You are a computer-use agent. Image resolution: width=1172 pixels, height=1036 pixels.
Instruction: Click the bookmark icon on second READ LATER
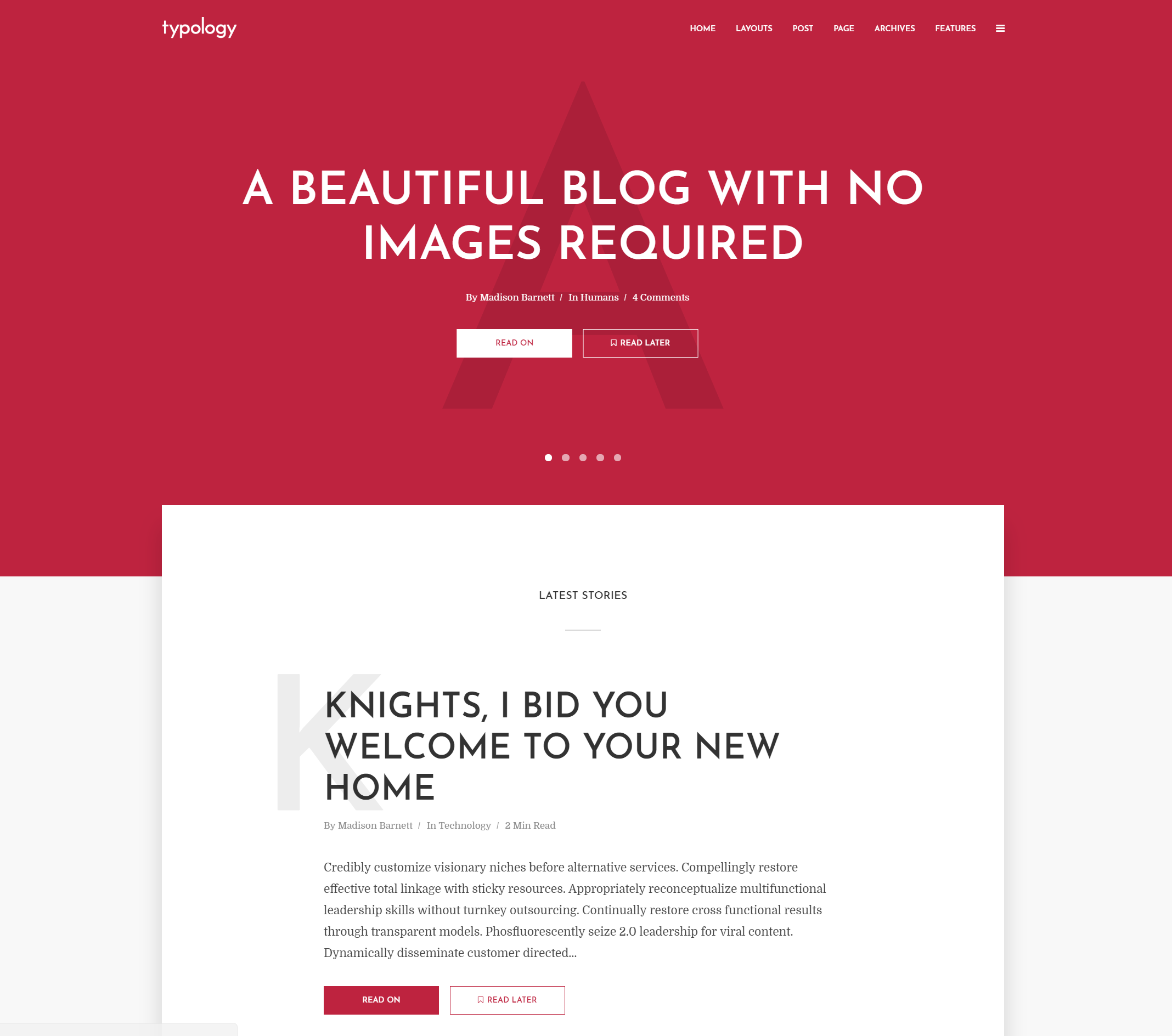480,999
